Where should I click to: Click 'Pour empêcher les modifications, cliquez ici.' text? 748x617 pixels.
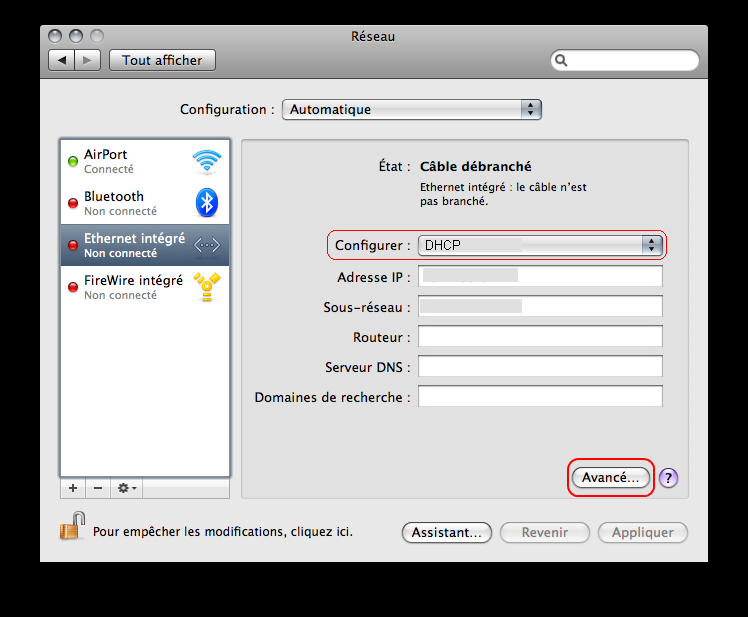pyautogui.click(x=223, y=532)
